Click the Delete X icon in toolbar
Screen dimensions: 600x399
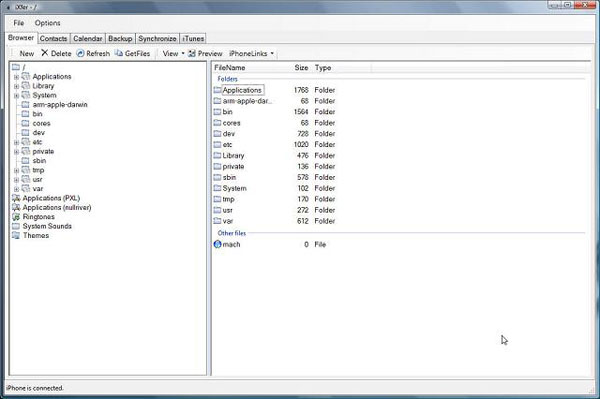pyautogui.click(x=45, y=53)
